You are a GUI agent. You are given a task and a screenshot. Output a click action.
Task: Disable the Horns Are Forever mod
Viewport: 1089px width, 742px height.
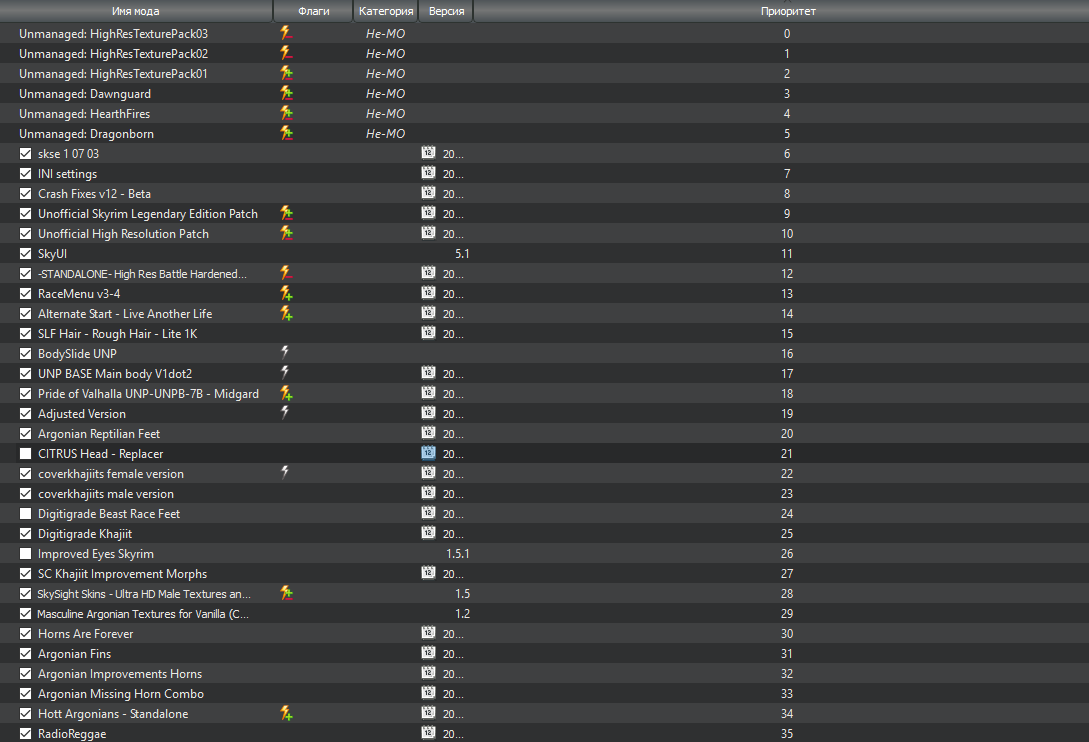[26, 634]
